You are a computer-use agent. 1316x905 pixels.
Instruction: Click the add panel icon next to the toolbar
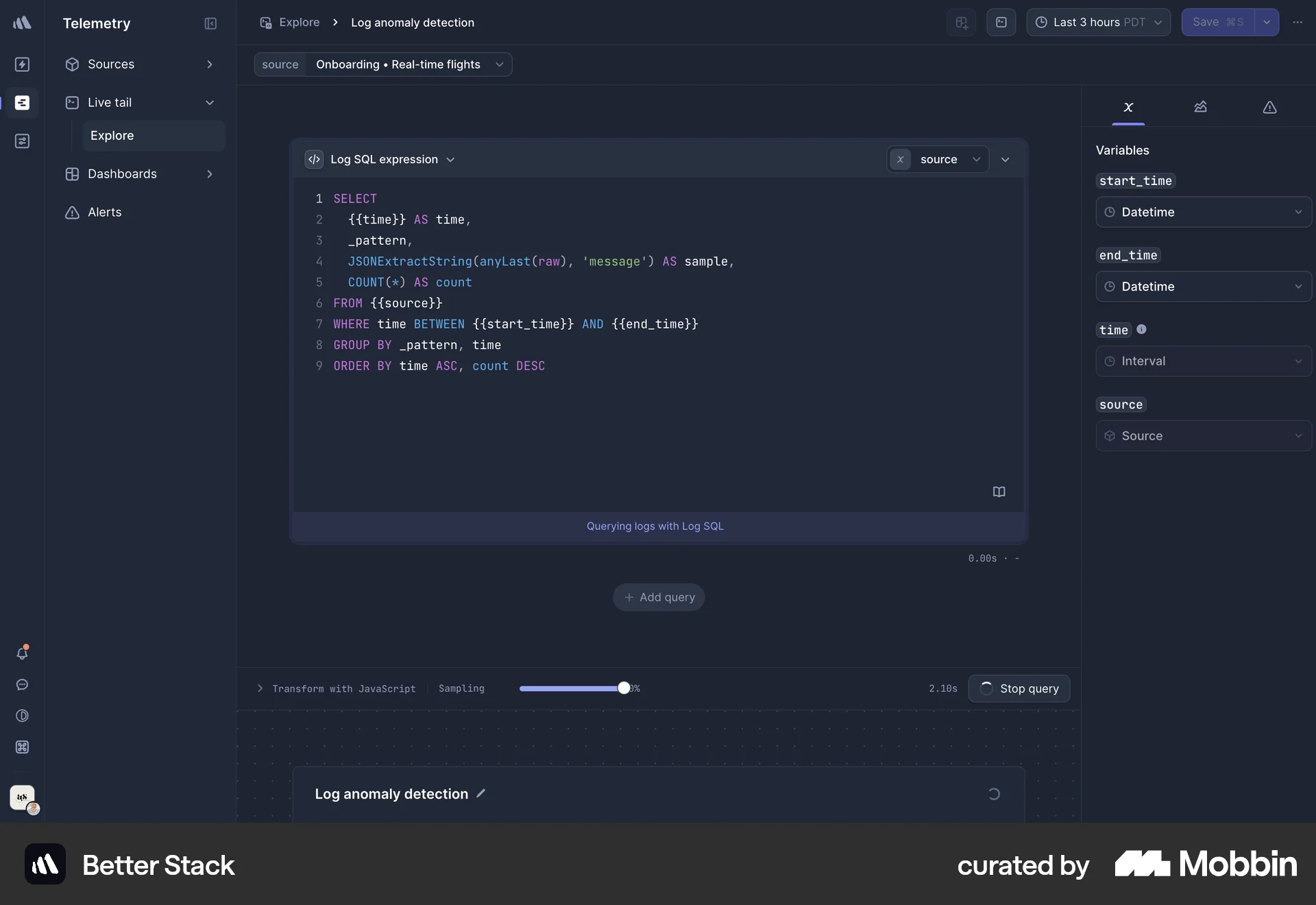[x=961, y=23]
